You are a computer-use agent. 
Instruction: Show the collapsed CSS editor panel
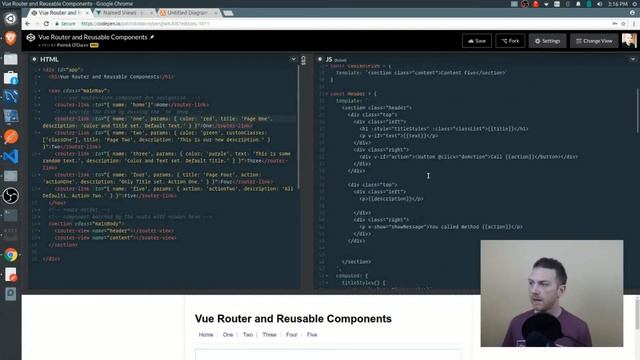tap(303, 60)
